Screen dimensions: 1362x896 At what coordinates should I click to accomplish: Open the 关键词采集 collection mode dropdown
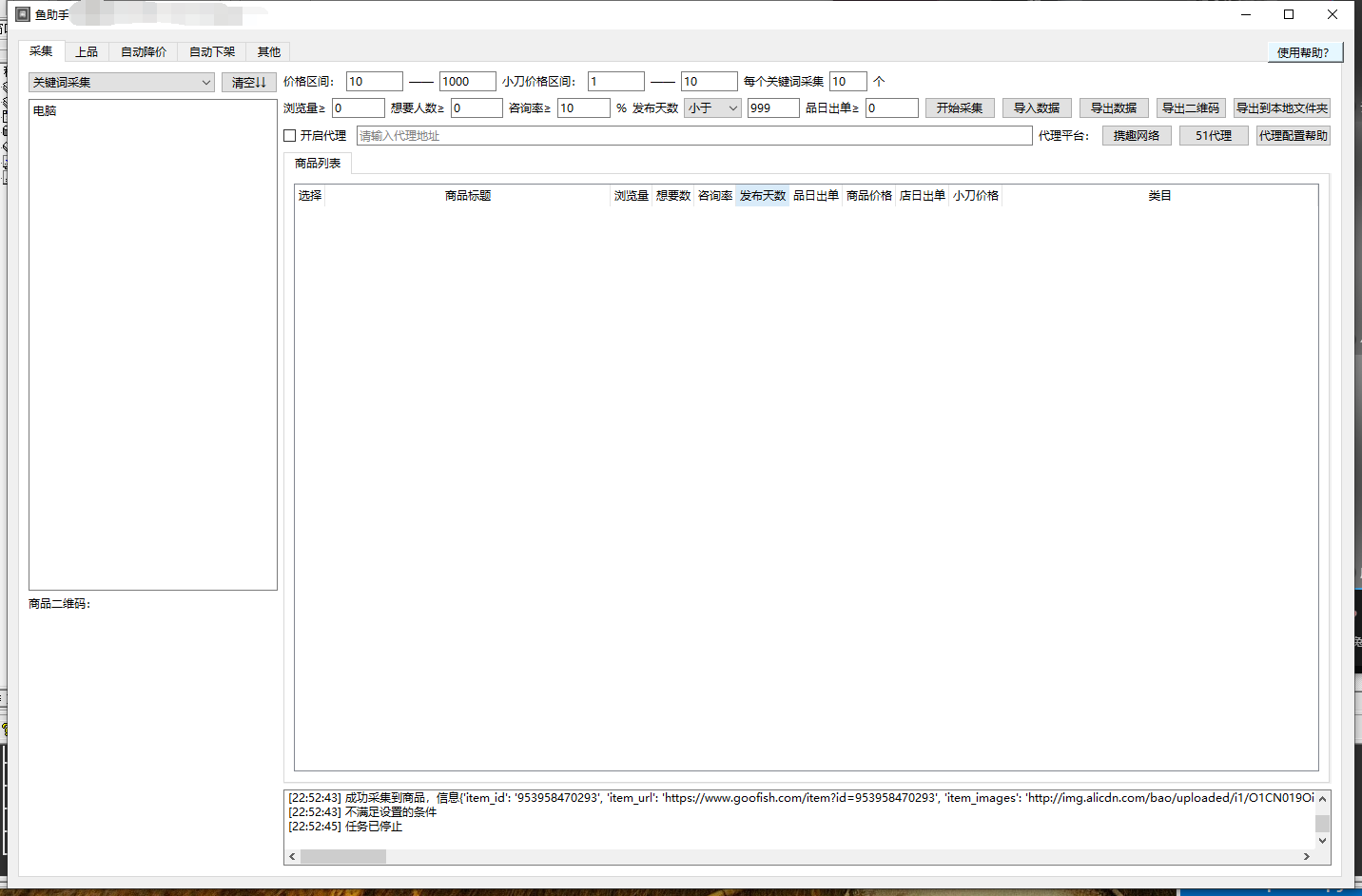tap(121, 82)
